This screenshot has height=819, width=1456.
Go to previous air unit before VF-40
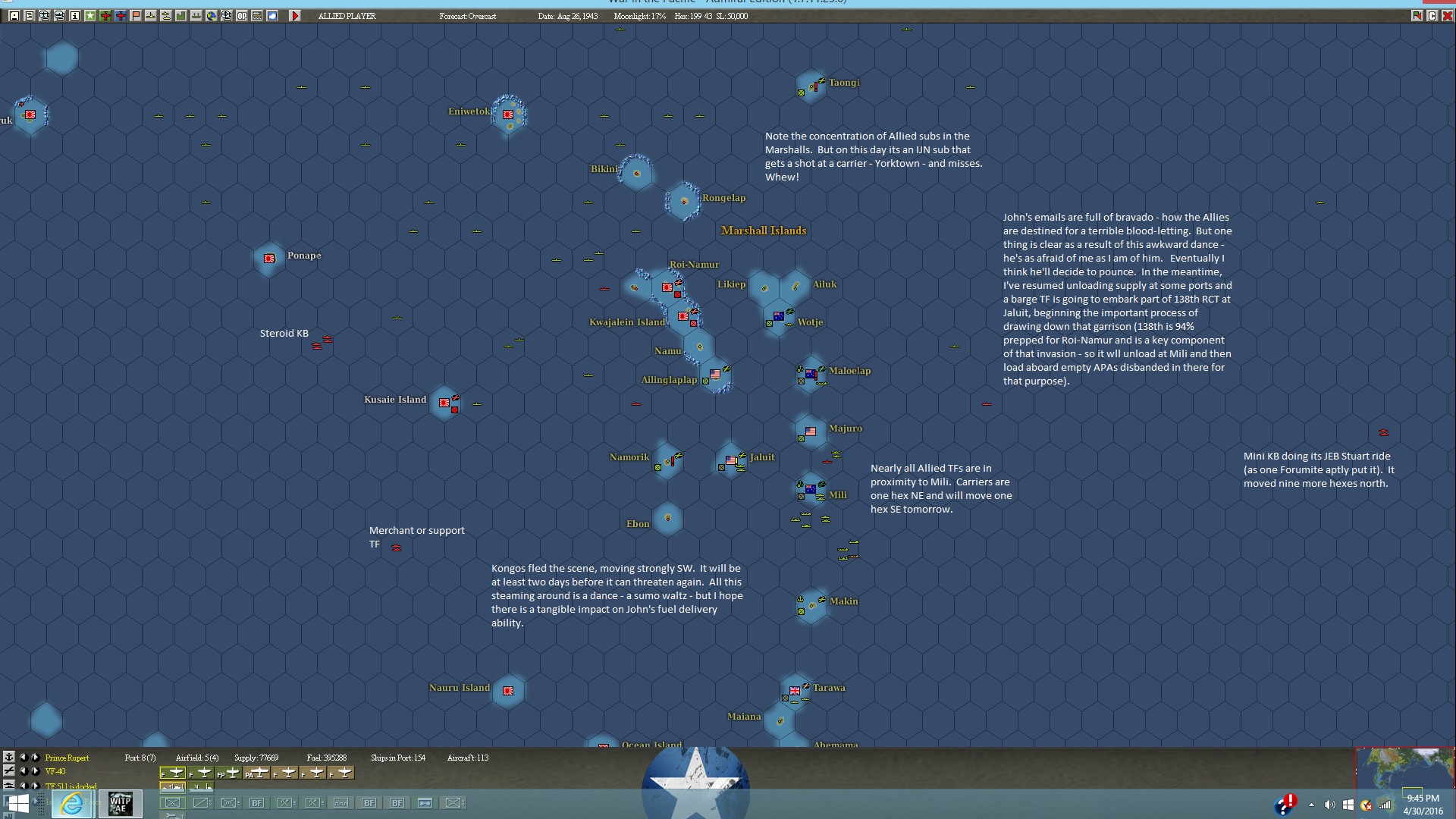click(24, 771)
